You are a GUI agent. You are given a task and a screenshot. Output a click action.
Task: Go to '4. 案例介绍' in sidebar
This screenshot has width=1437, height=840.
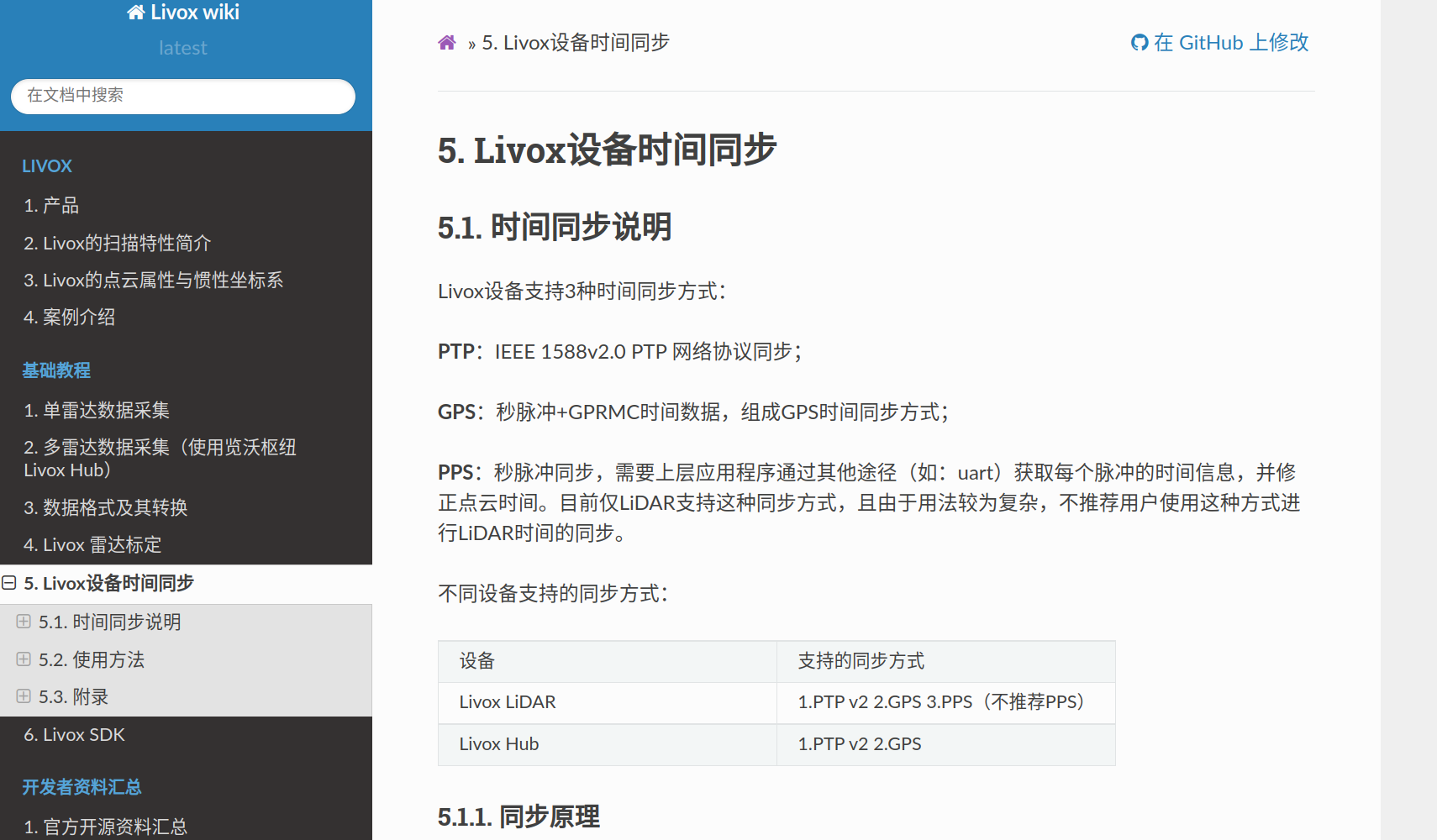click(186, 317)
